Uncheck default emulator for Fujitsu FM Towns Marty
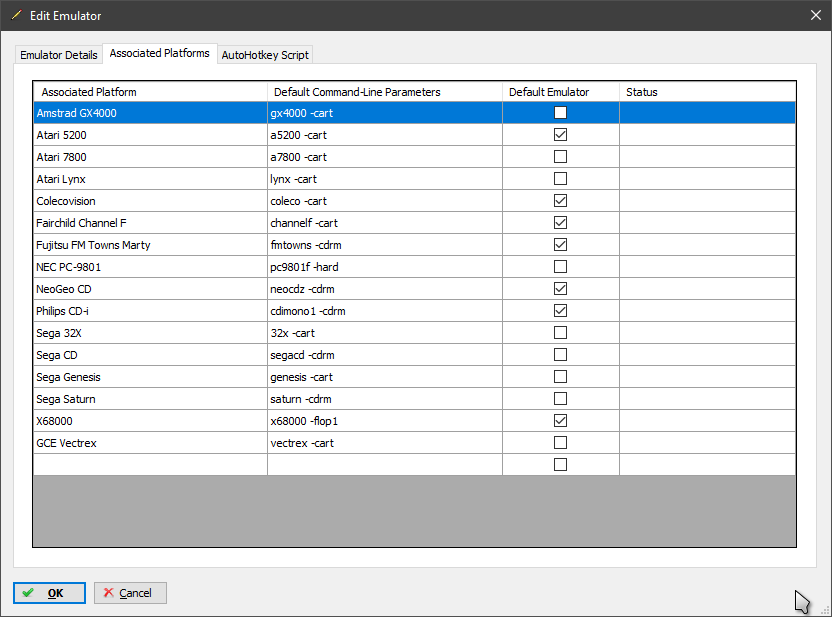The image size is (832, 617). (560, 245)
